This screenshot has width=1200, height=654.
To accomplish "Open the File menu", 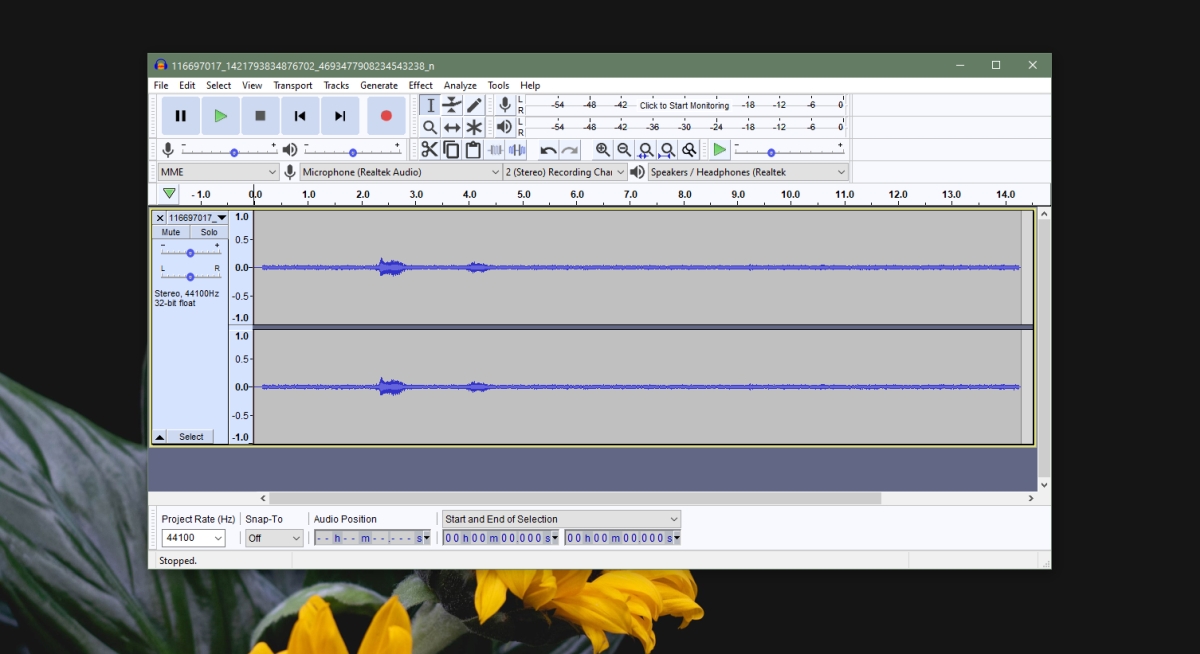I will [x=161, y=86].
